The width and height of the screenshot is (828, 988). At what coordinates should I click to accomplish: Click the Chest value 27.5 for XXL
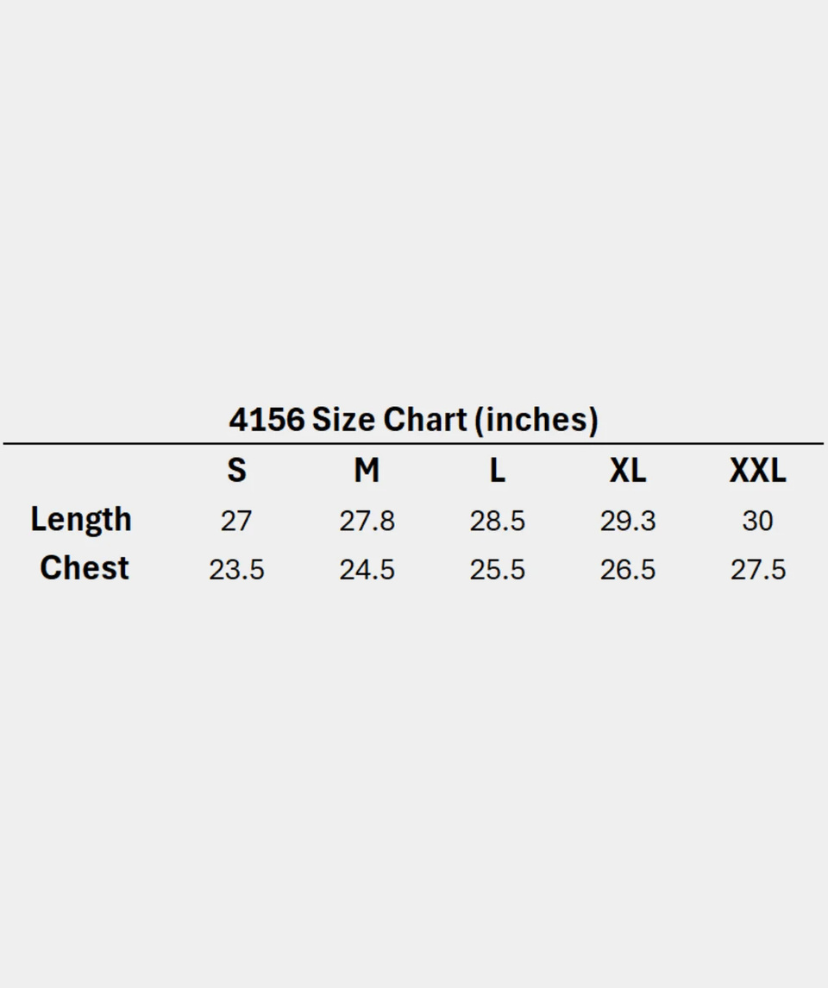click(757, 570)
